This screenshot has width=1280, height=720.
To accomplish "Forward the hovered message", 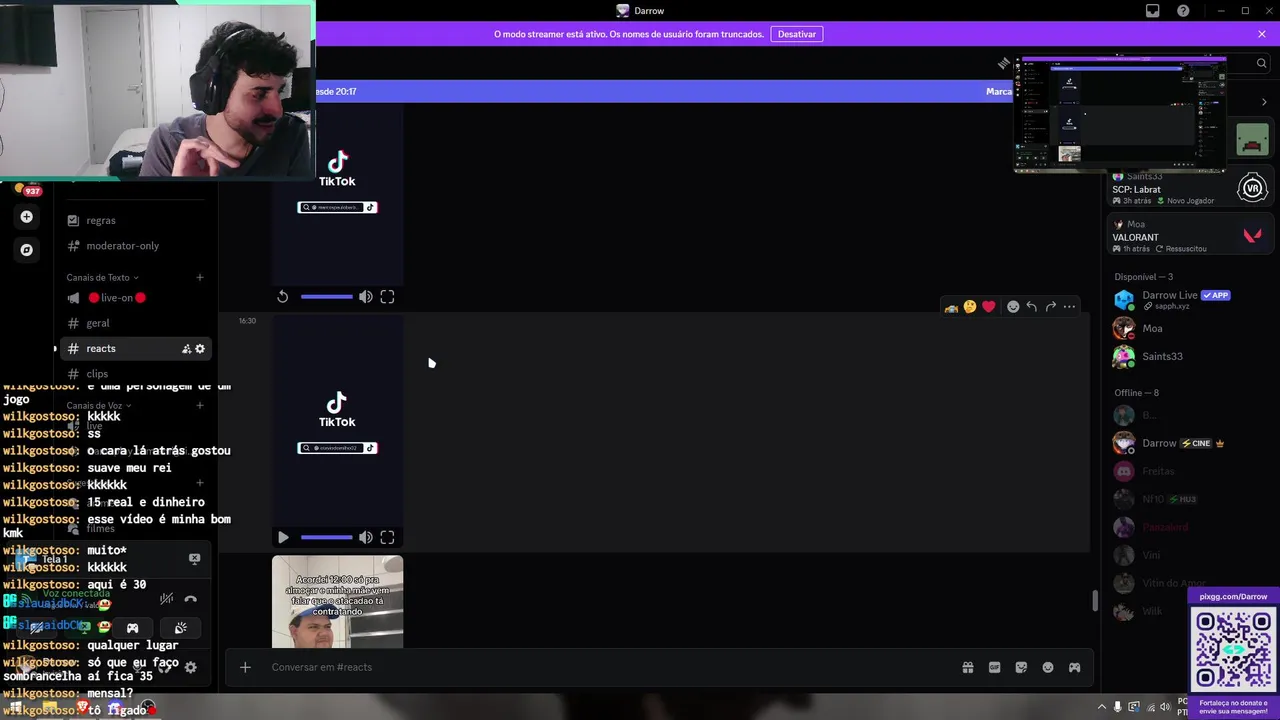I will (1051, 307).
